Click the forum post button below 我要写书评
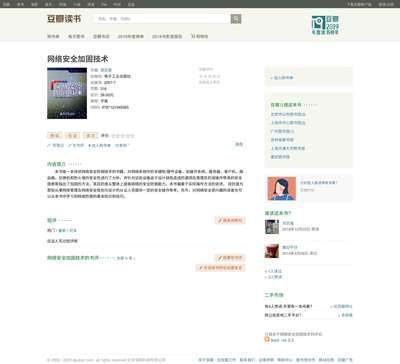Image resolution: width=400 pixels, height=364 pixels. tap(221, 268)
